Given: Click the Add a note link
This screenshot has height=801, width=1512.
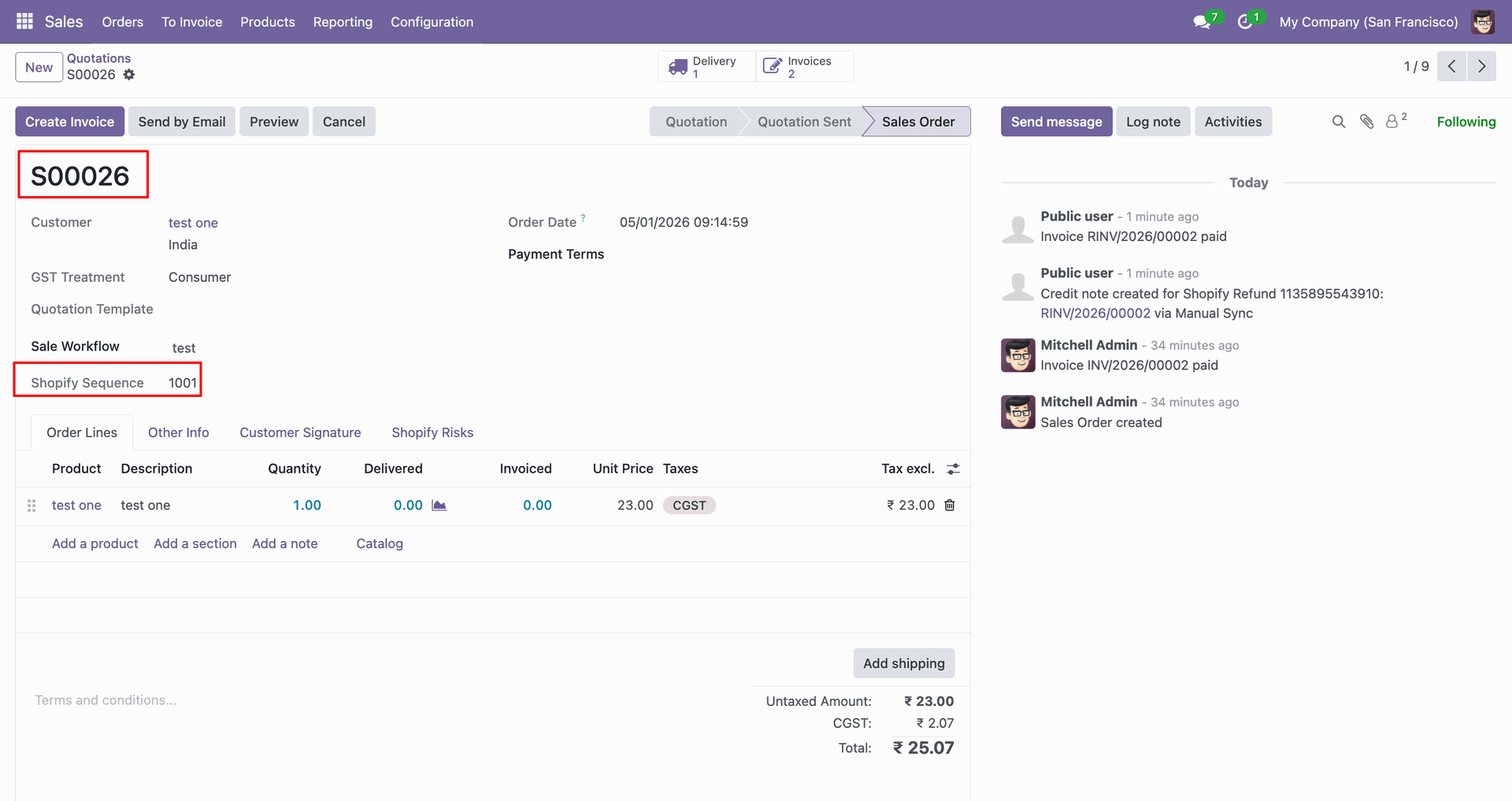Looking at the screenshot, I should tap(285, 543).
